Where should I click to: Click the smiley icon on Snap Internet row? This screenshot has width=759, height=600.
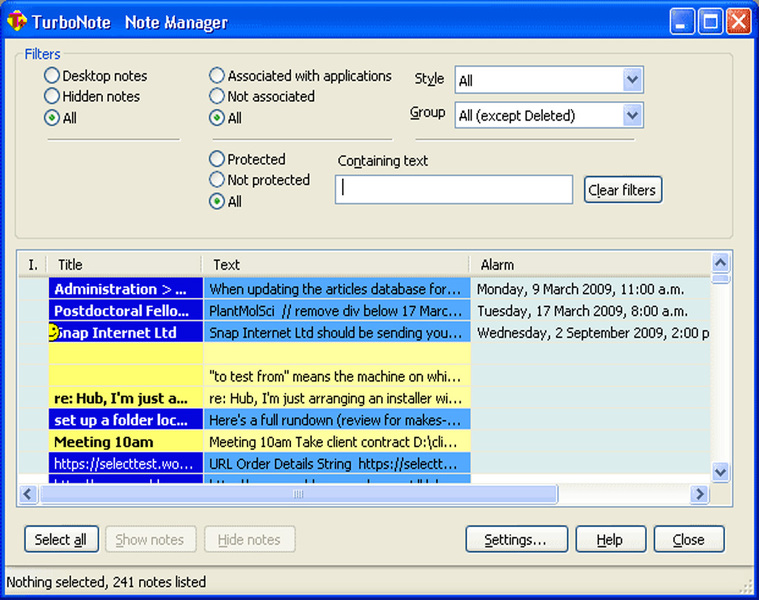[53, 332]
